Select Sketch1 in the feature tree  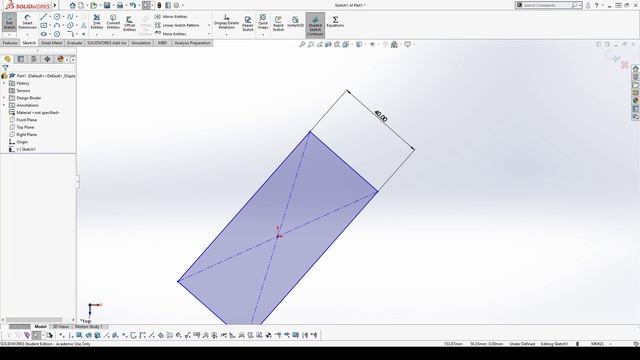click(x=22, y=149)
